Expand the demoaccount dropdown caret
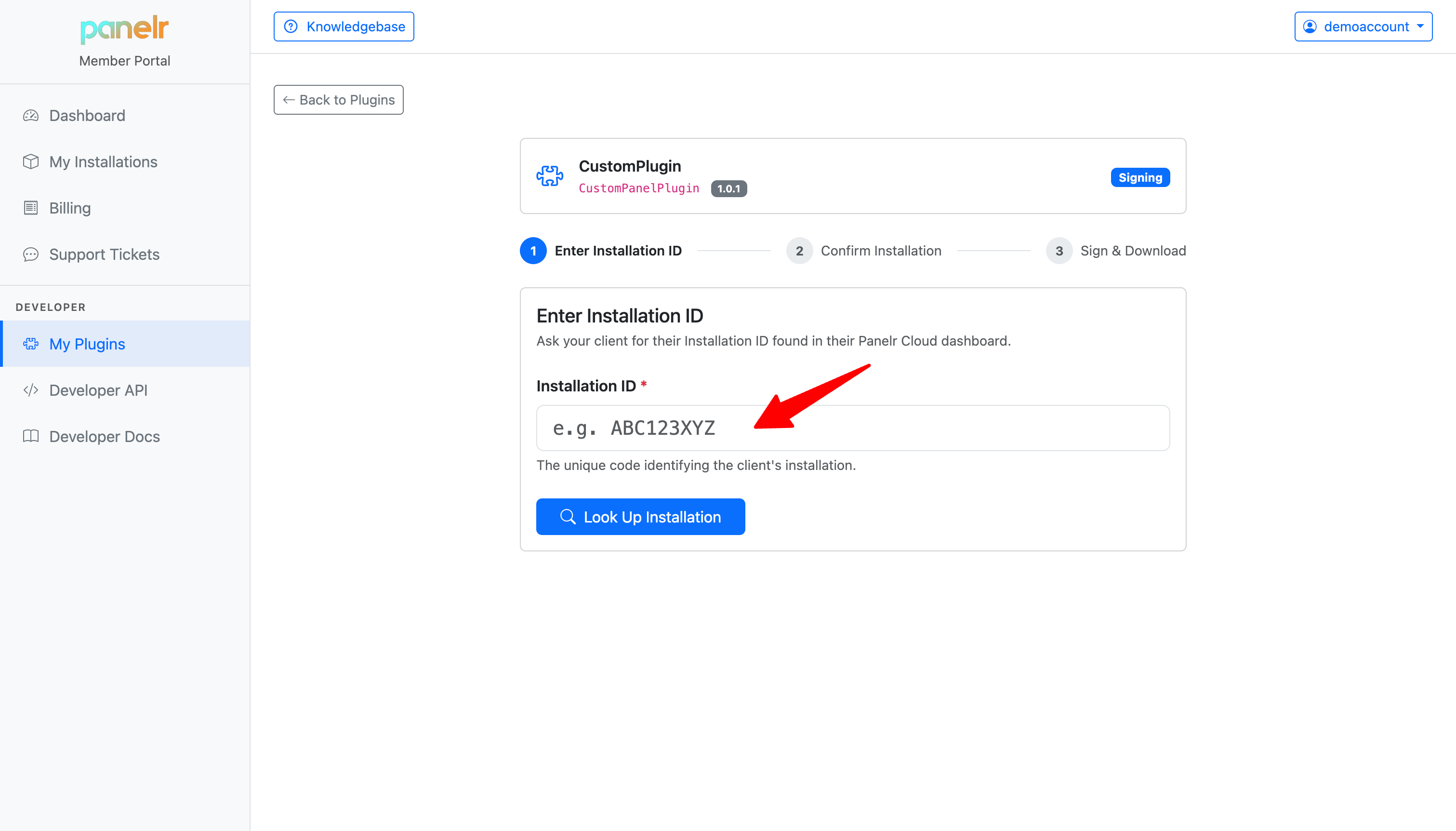 1421,26
